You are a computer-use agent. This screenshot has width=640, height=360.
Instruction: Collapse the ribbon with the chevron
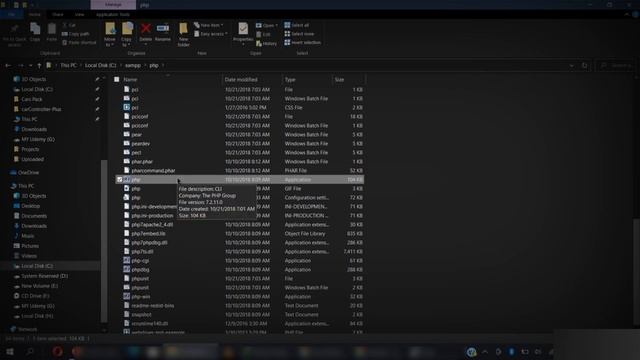(x=627, y=14)
